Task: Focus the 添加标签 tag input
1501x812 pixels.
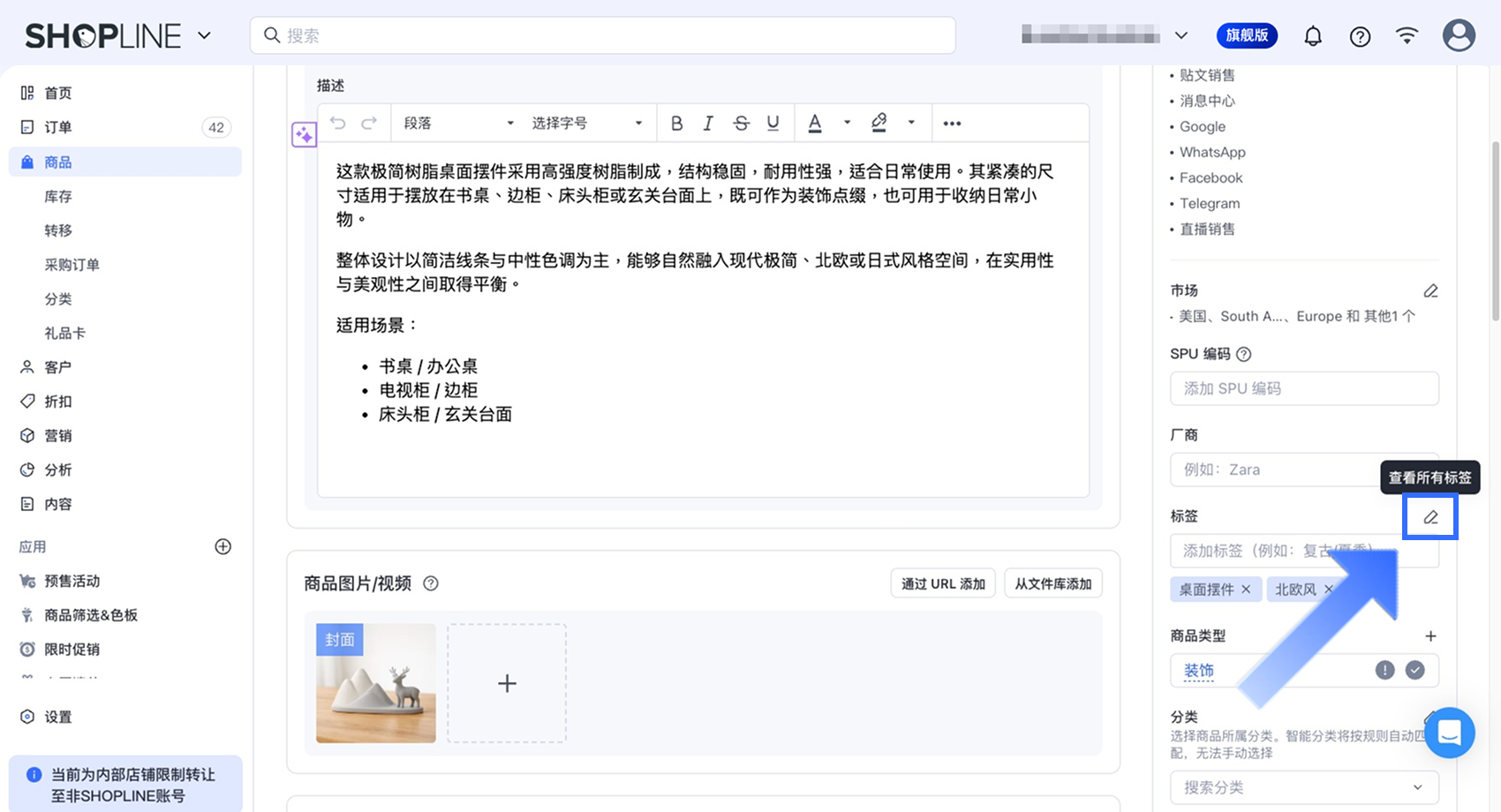Action: pyautogui.click(x=1304, y=551)
